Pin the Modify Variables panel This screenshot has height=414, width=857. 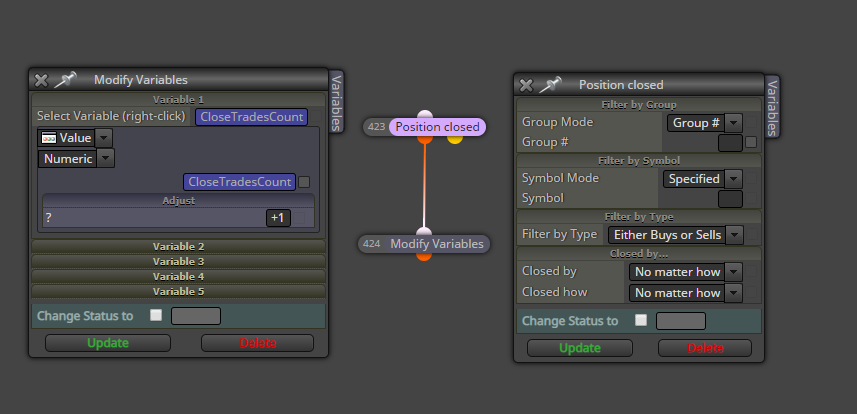(66, 80)
